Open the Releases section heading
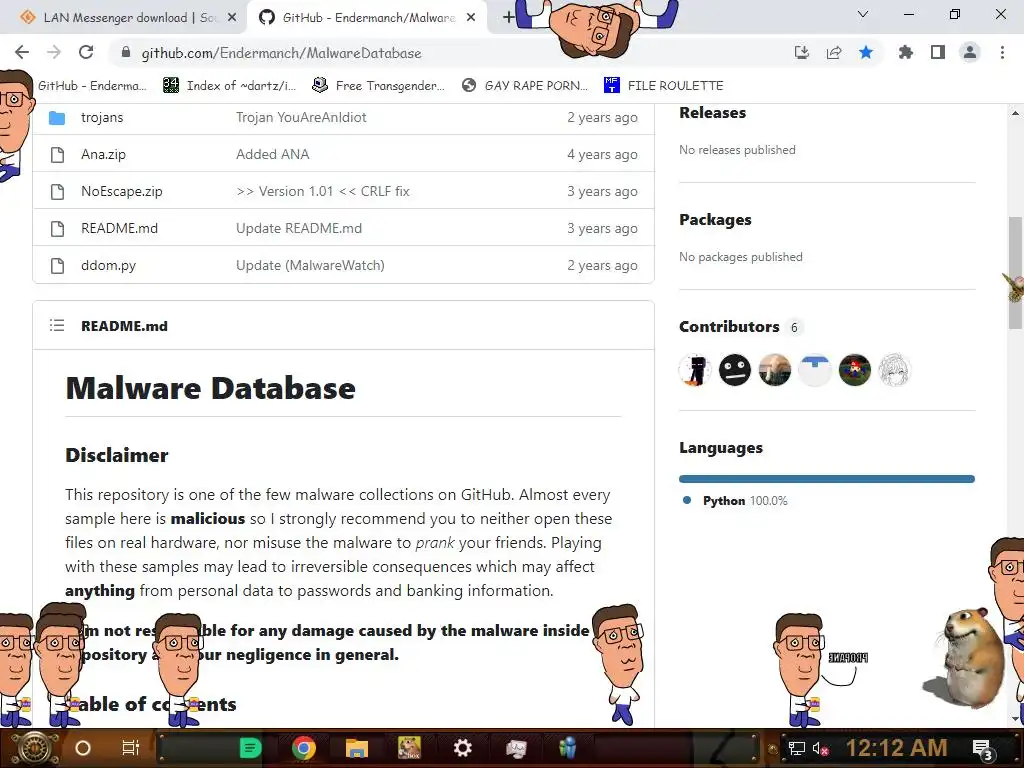 pyautogui.click(x=712, y=113)
